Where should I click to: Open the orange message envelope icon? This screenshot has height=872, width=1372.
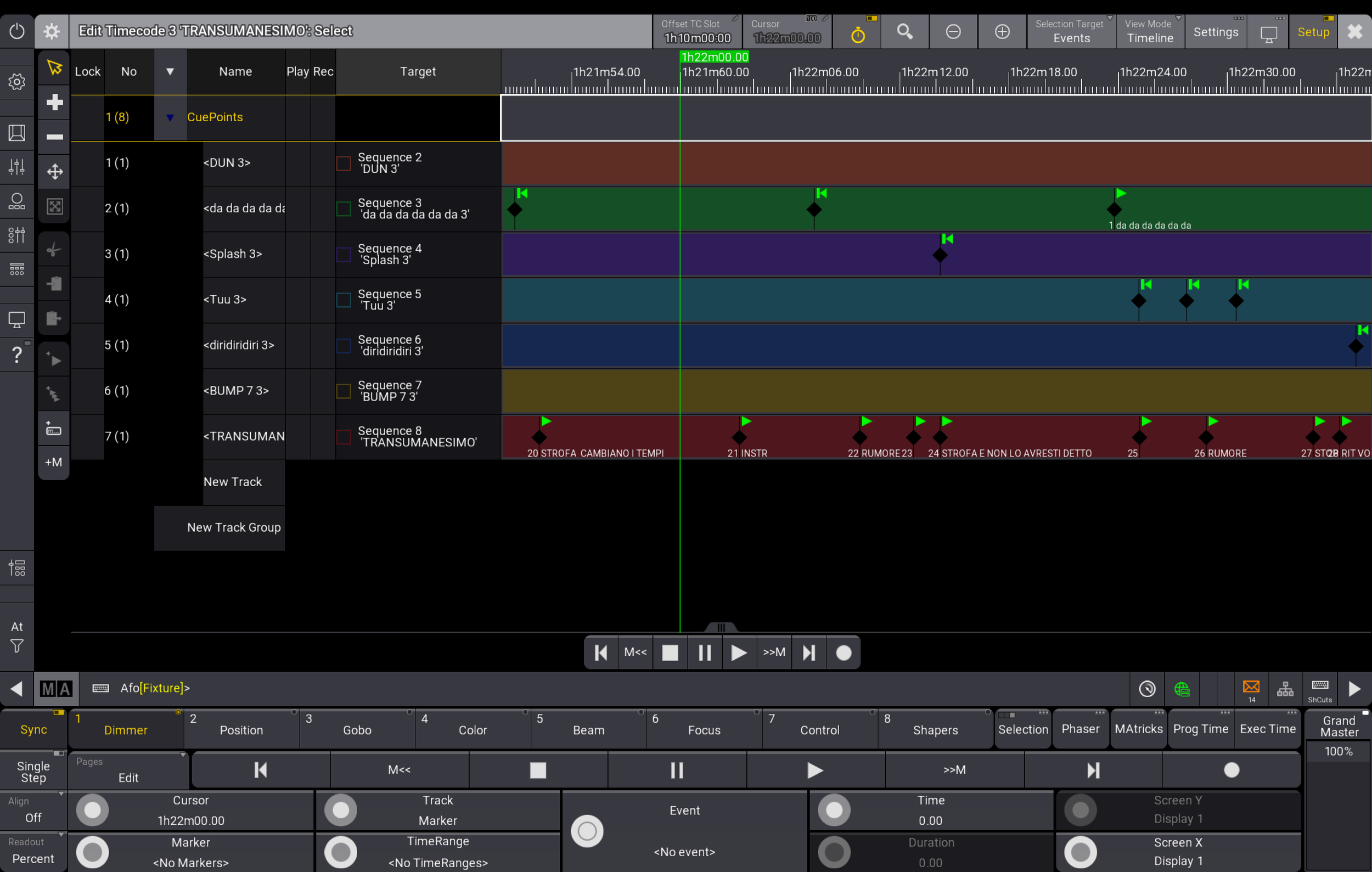pyautogui.click(x=1251, y=689)
